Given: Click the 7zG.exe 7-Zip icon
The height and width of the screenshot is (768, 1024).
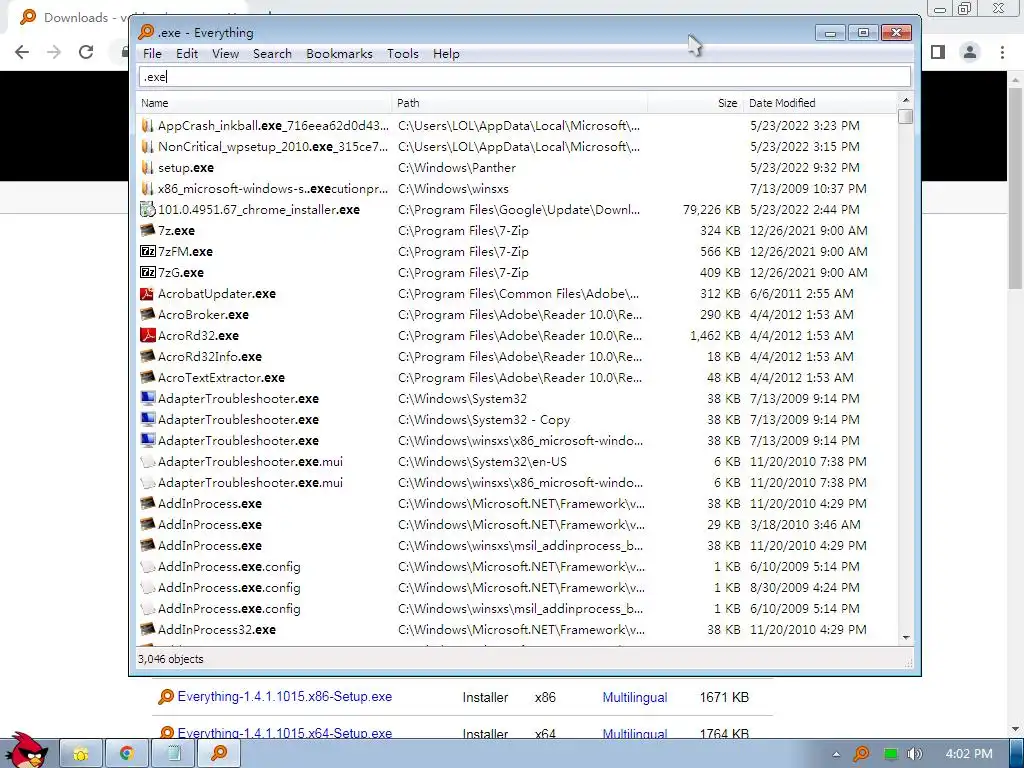Looking at the screenshot, I should tap(148, 272).
